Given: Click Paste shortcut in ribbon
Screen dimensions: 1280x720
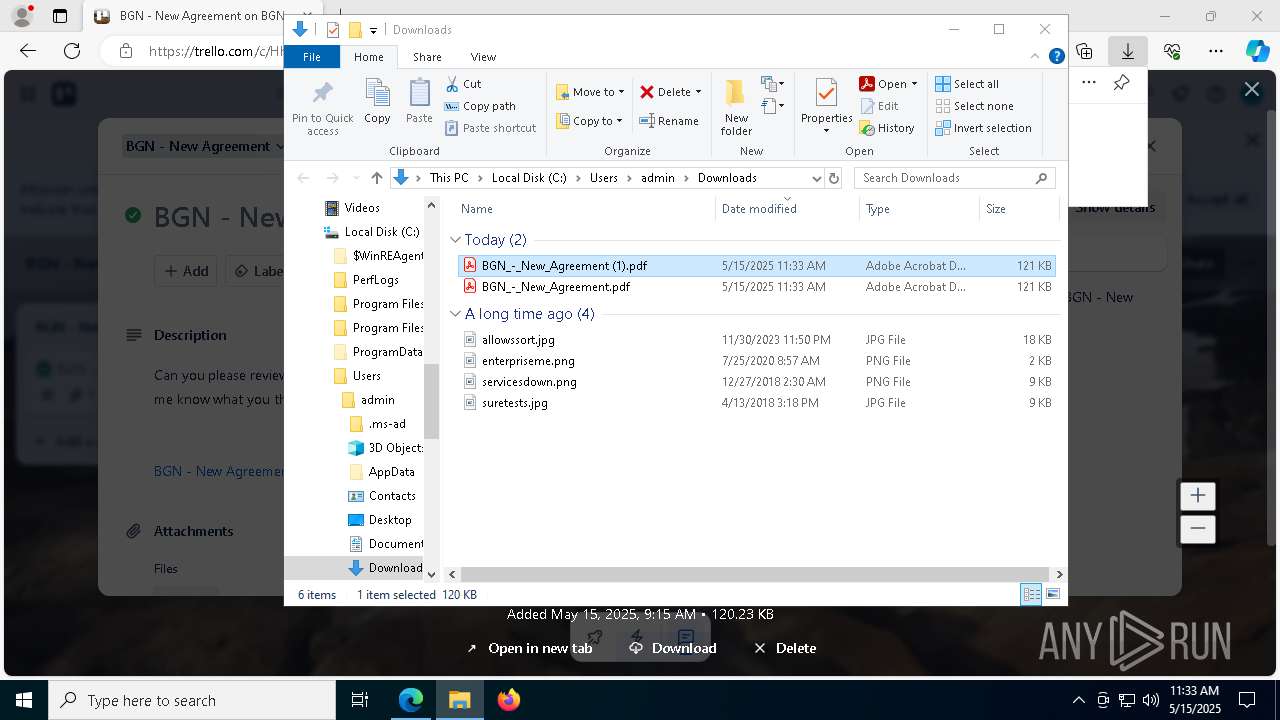Looking at the screenshot, I should pos(490,128).
